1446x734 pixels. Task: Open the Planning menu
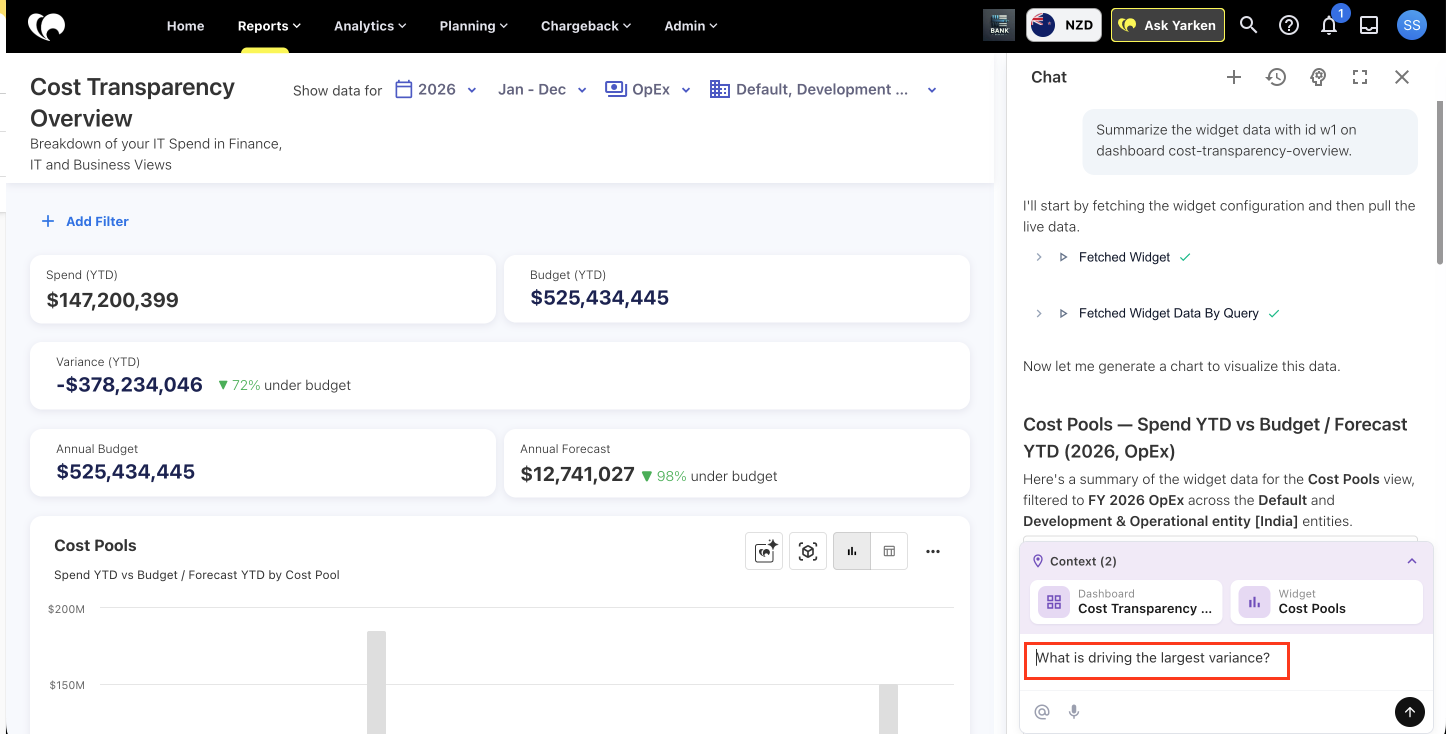point(474,26)
